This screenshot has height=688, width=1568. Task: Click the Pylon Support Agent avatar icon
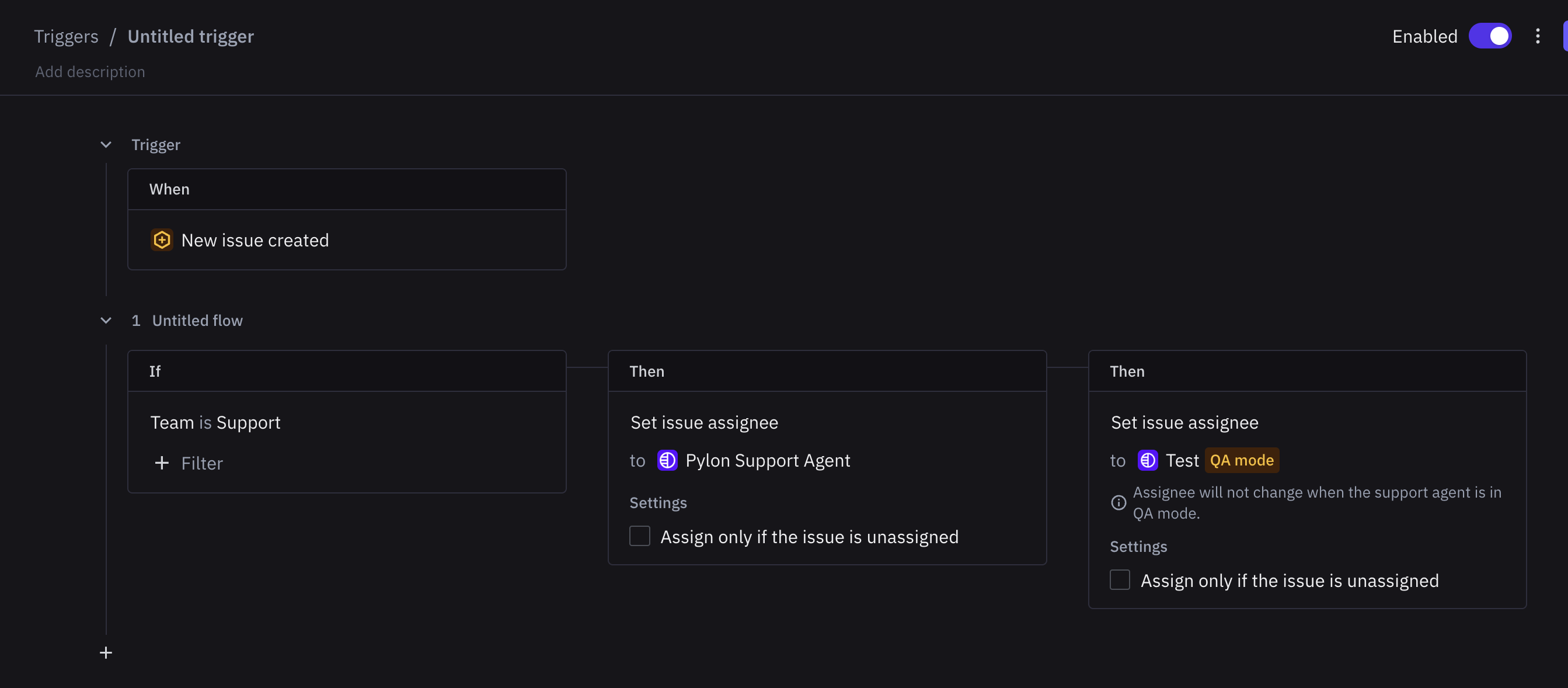(x=667, y=460)
